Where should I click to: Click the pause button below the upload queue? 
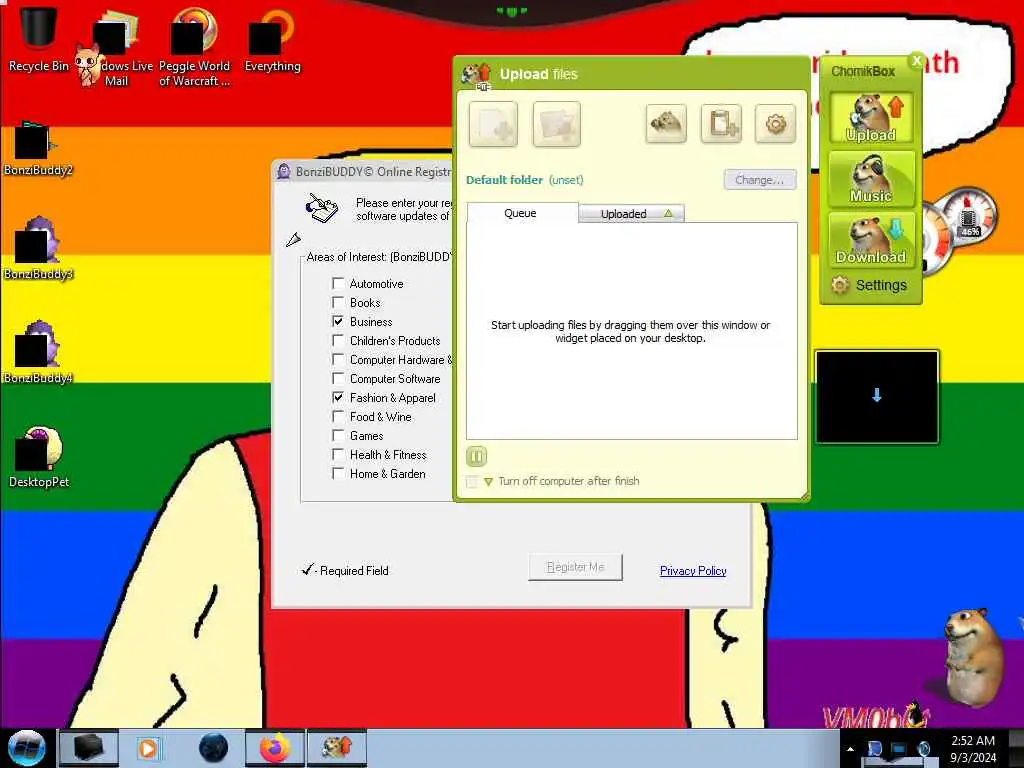tap(477, 456)
